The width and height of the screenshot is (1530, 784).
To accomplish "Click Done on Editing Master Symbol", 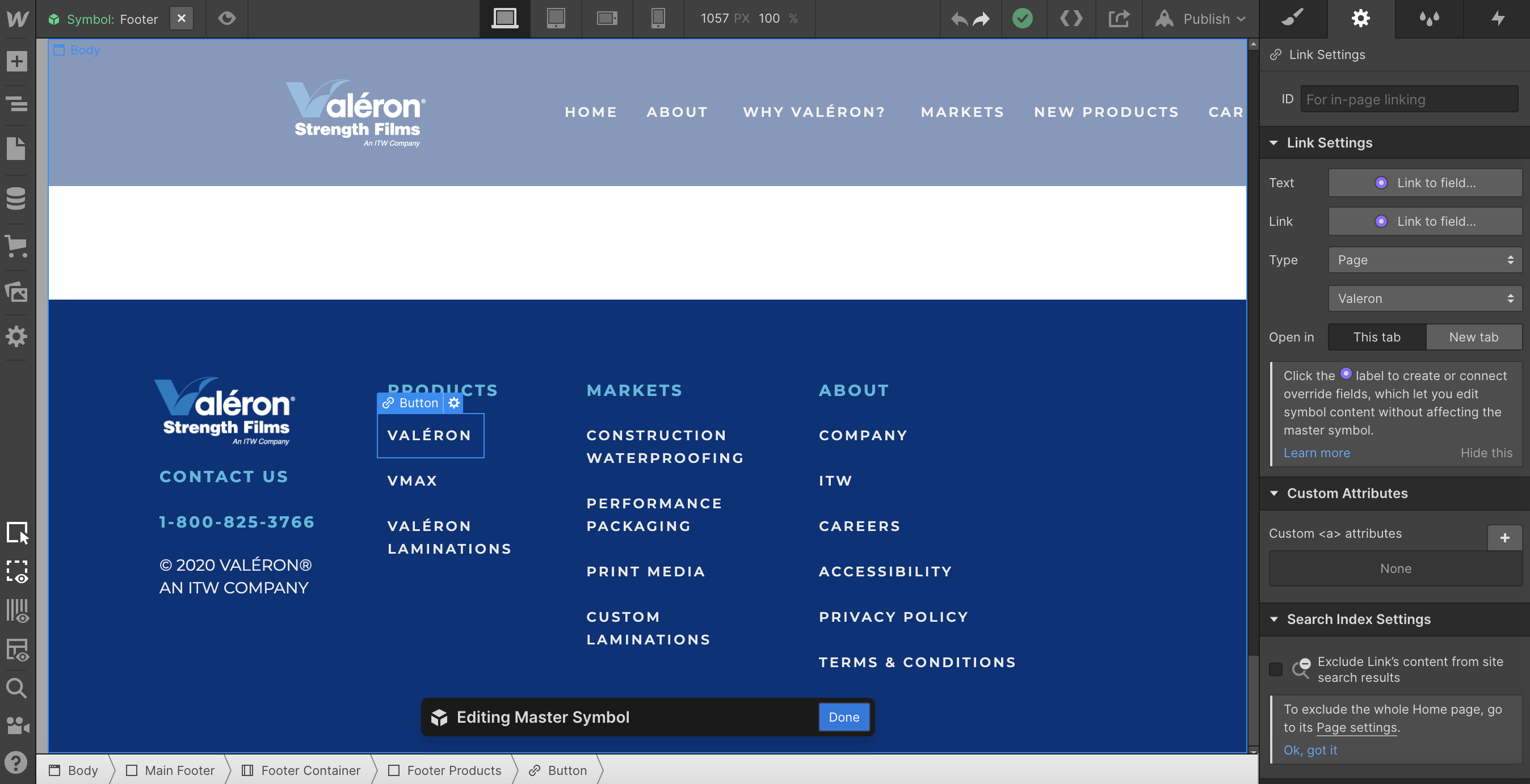I will 843,717.
